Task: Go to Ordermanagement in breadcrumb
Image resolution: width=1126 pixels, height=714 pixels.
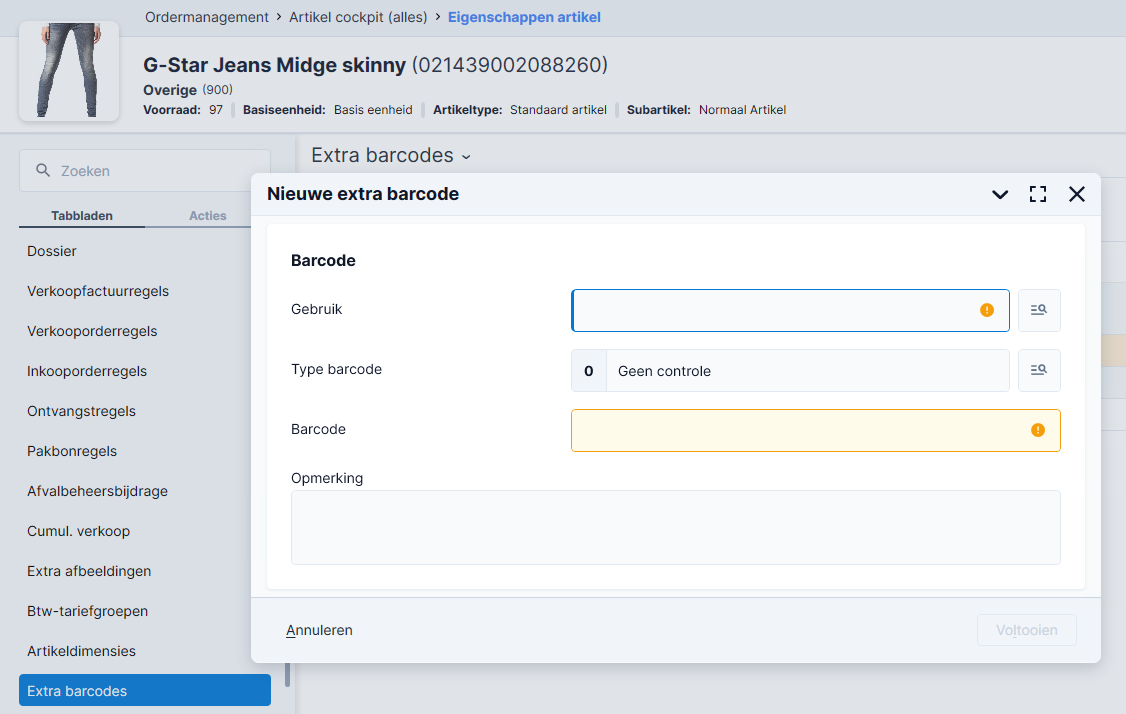Action: pos(207,17)
